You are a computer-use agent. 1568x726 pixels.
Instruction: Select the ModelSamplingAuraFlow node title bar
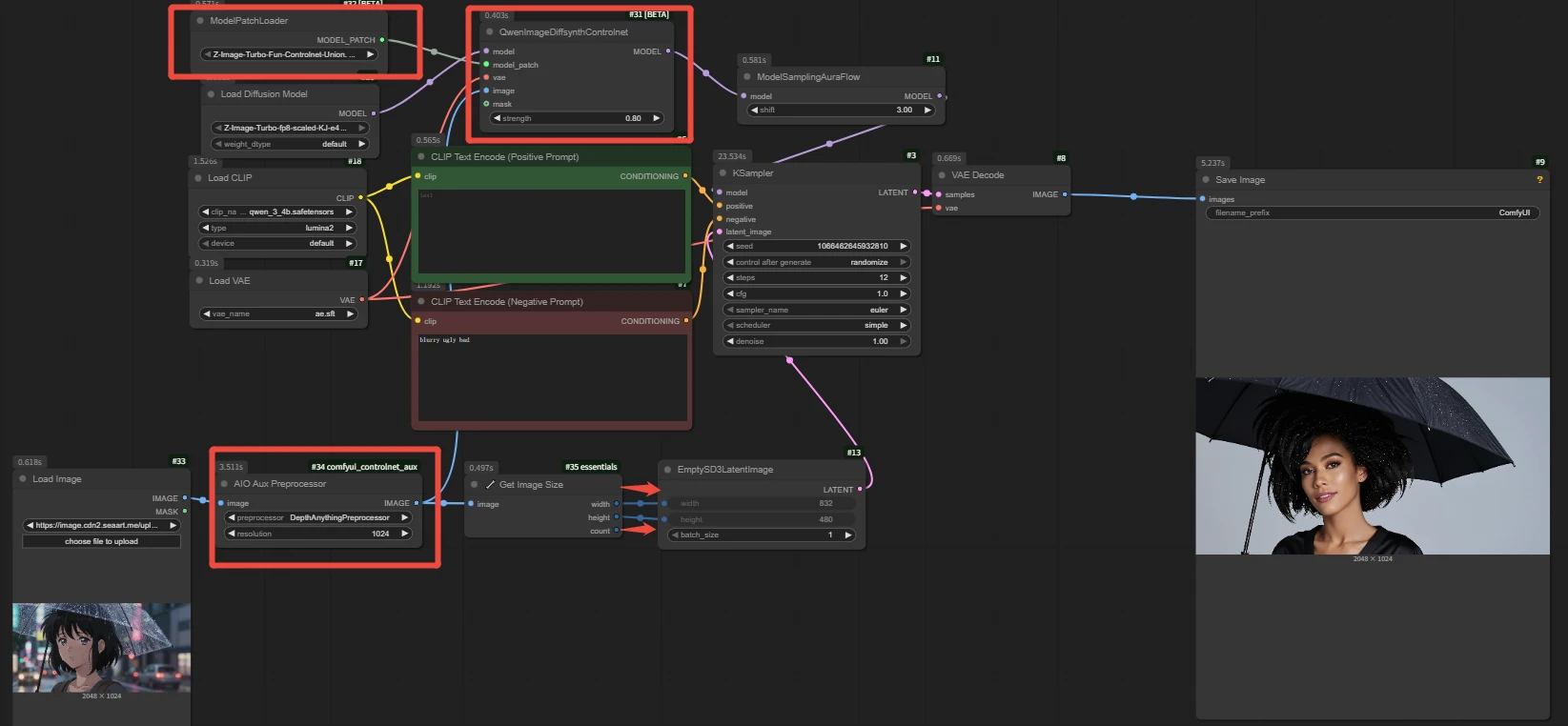tap(808, 77)
